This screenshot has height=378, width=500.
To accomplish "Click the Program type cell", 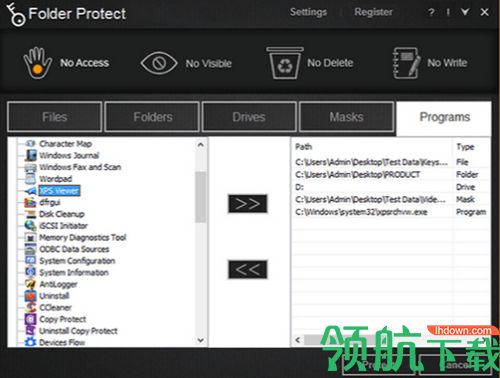I will click(x=471, y=212).
